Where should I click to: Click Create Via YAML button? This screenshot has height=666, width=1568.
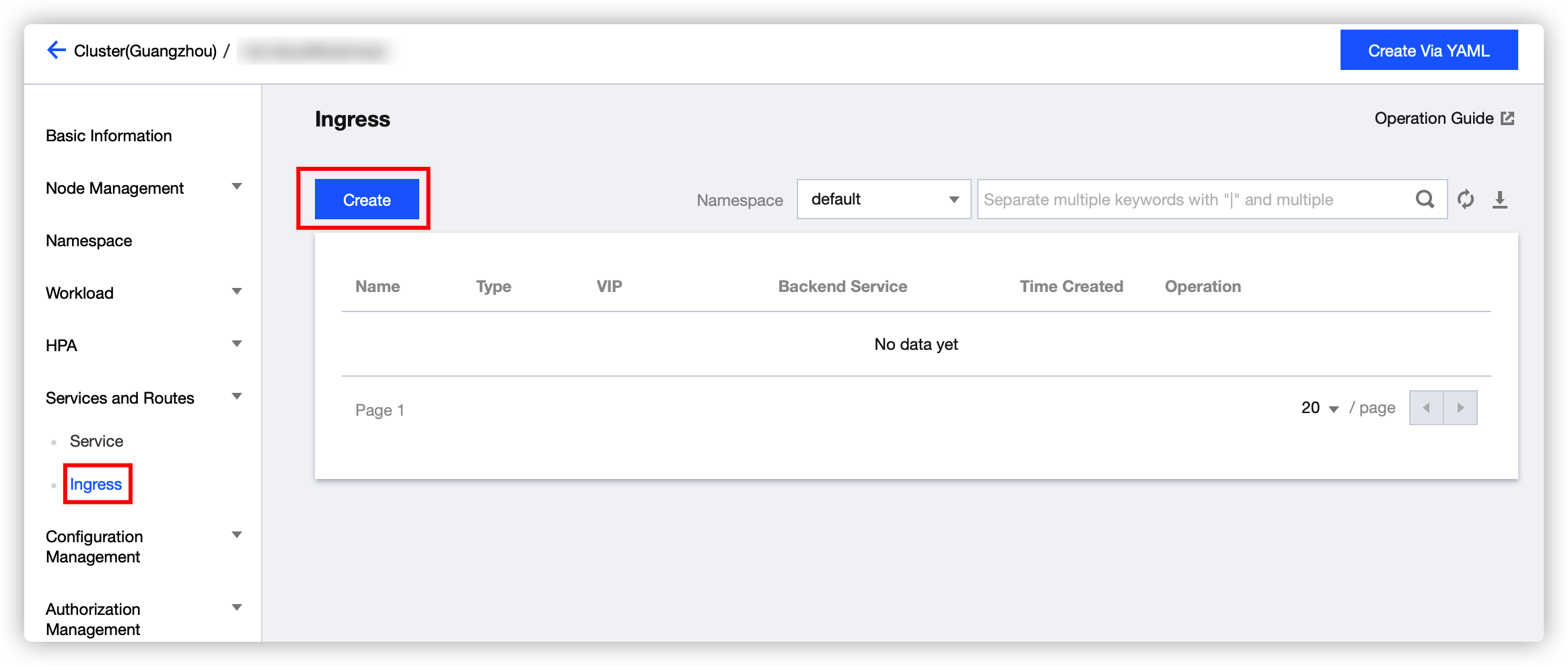pos(1429,50)
